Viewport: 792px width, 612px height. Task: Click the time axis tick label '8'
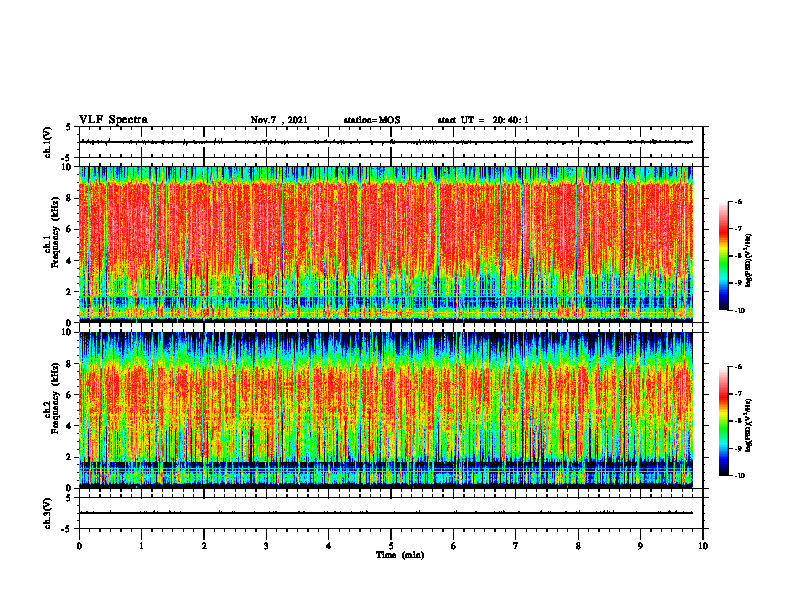[x=578, y=546]
